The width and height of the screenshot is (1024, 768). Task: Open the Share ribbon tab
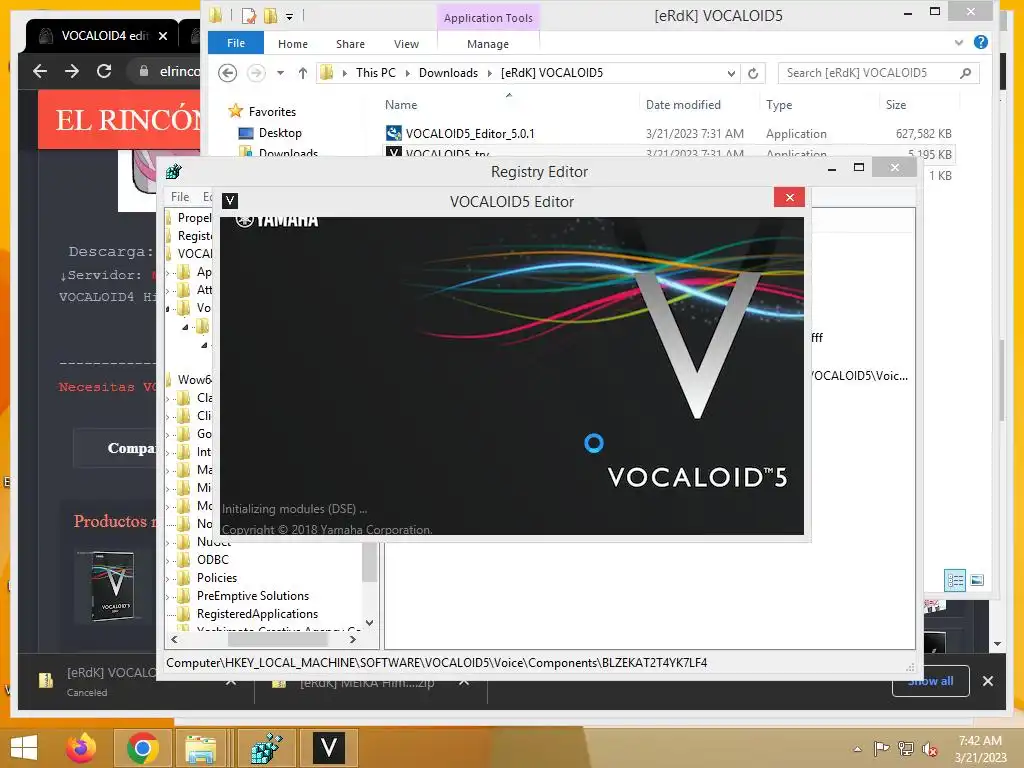click(350, 44)
